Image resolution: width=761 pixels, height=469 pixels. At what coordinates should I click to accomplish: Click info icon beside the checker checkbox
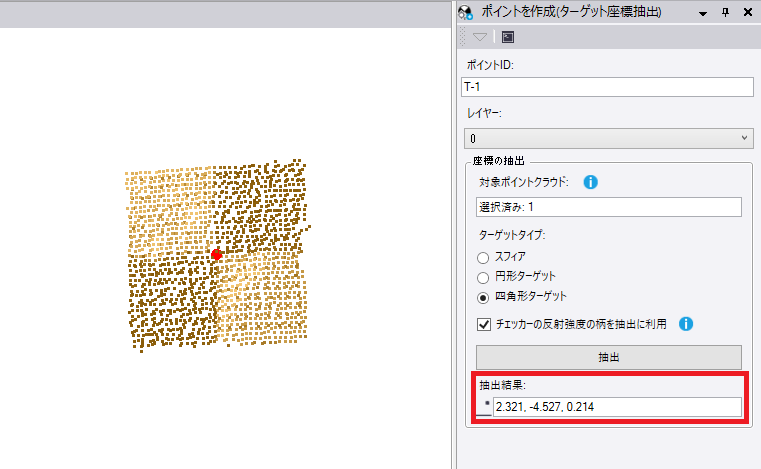point(686,324)
